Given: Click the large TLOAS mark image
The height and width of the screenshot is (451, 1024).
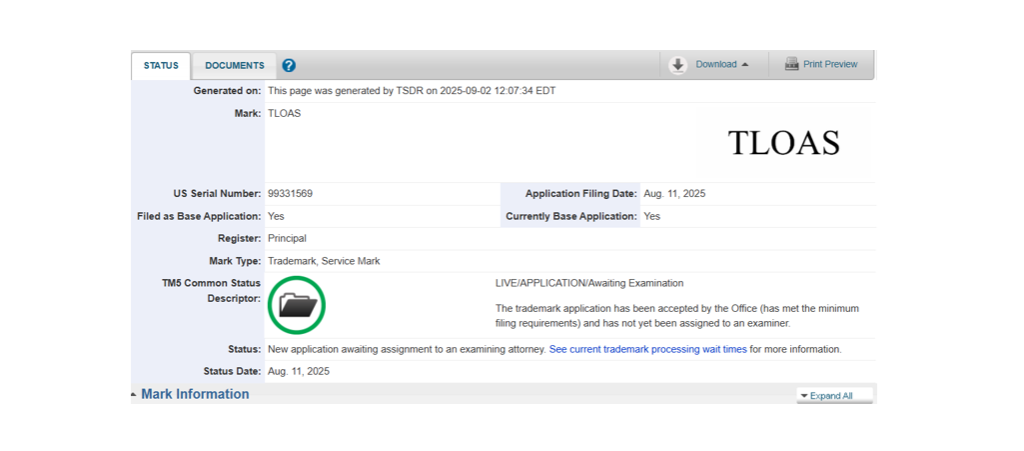Looking at the screenshot, I should click(783, 143).
